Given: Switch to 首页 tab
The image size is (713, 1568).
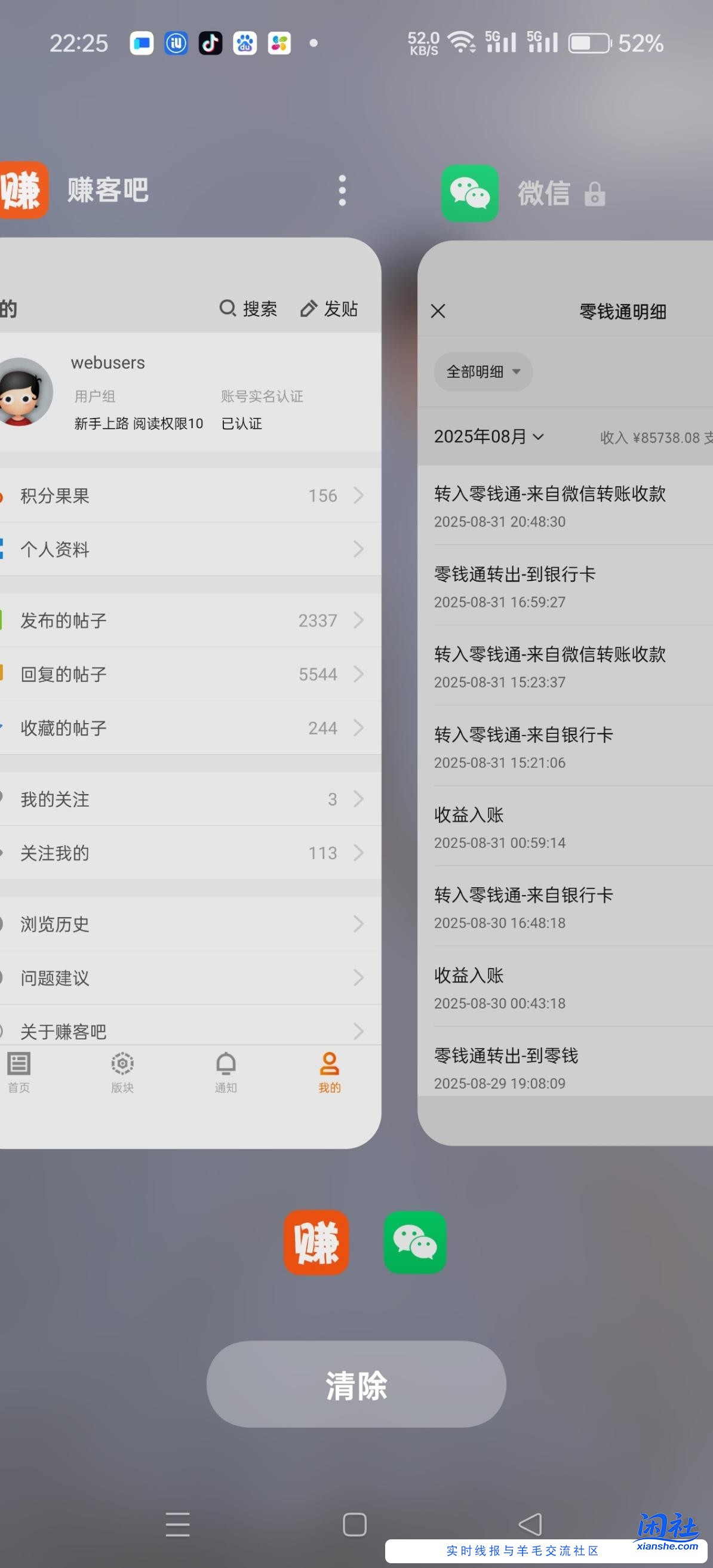Looking at the screenshot, I should tap(19, 1072).
